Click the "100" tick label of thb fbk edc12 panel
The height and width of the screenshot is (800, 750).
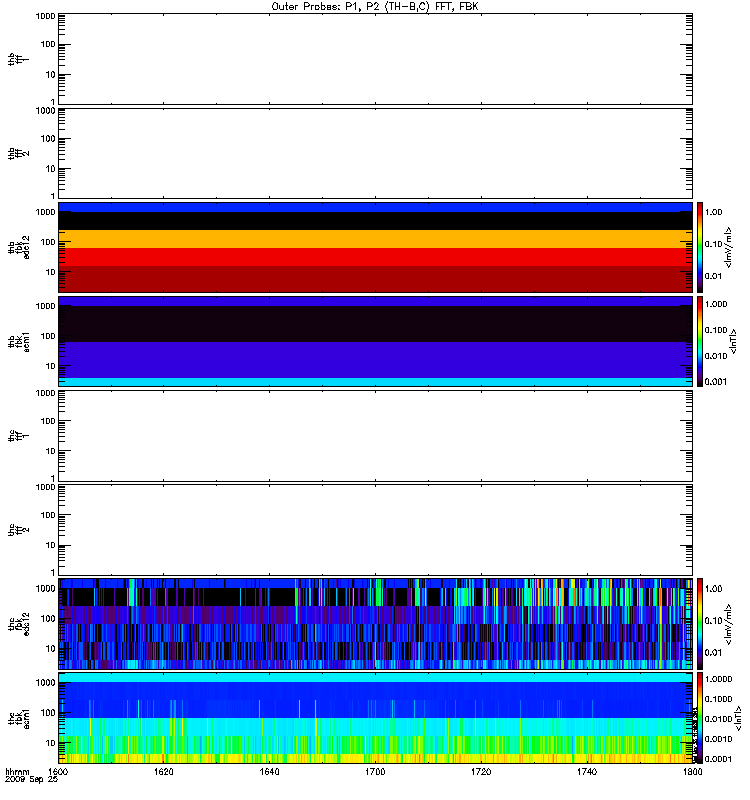click(x=48, y=242)
